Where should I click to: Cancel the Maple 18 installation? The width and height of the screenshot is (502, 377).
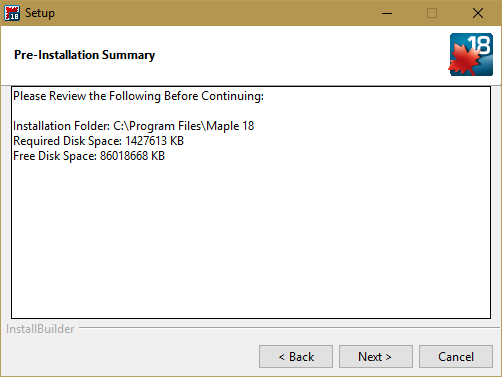click(456, 357)
